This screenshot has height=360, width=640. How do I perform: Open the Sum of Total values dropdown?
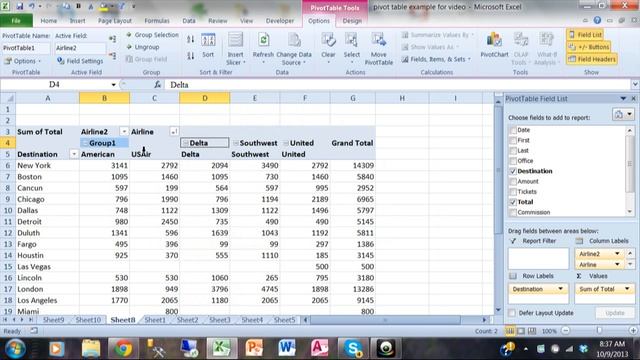[x=627, y=289]
